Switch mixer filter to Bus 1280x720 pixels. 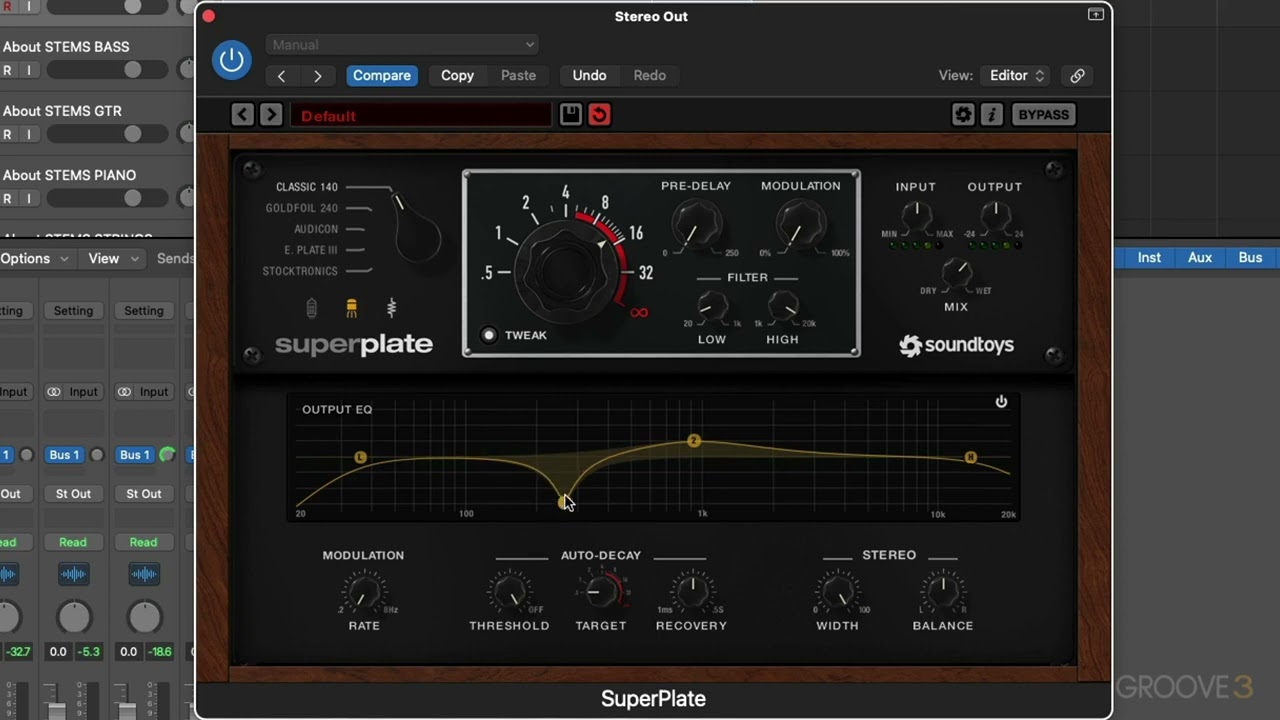[1250, 258]
